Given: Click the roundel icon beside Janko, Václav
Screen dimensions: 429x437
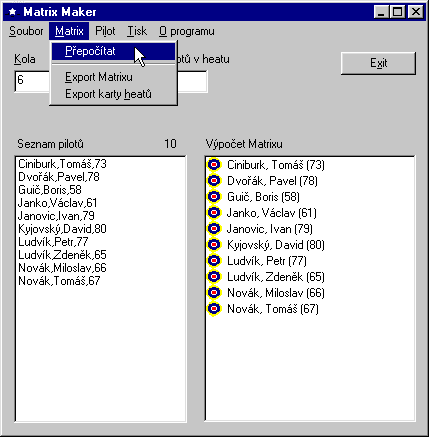Looking at the screenshot, I should coord(214,213).
